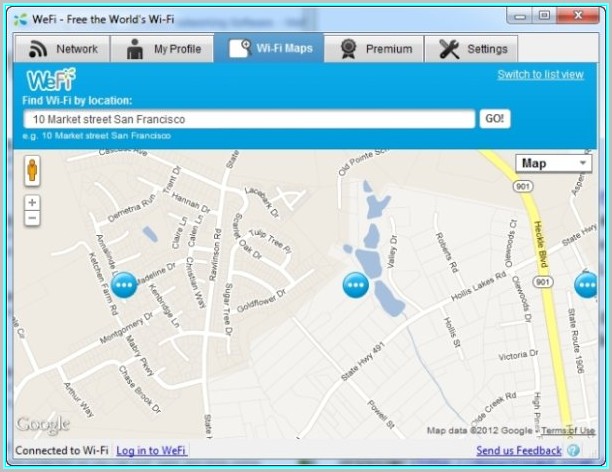
Task: Click the Switch to list view link
Action: pyautogui.click(x=540, y=75)
